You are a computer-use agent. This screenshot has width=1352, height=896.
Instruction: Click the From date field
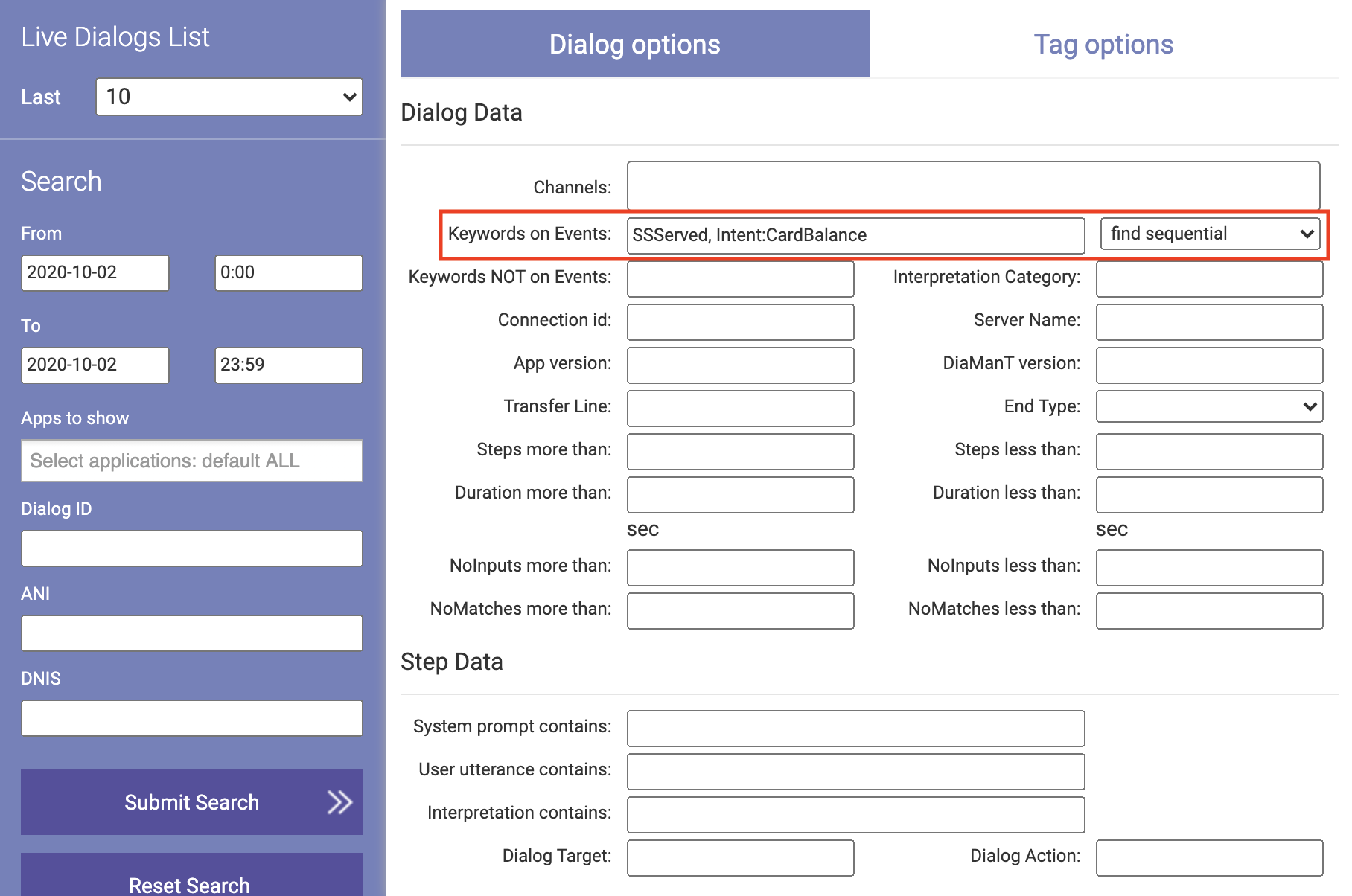coord(95,272)
